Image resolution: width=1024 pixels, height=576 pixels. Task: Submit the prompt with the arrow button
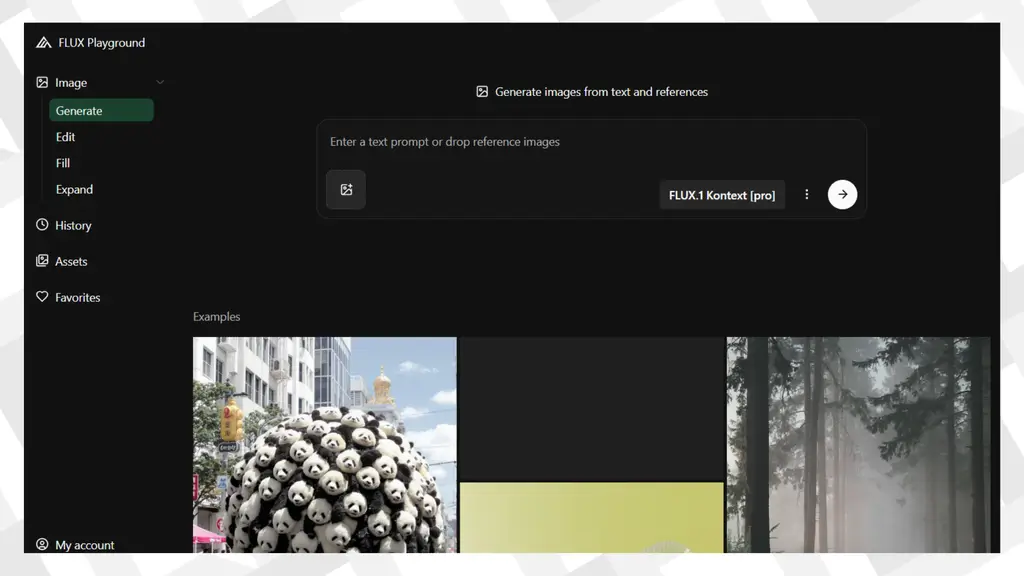click(x=842, y=194)
